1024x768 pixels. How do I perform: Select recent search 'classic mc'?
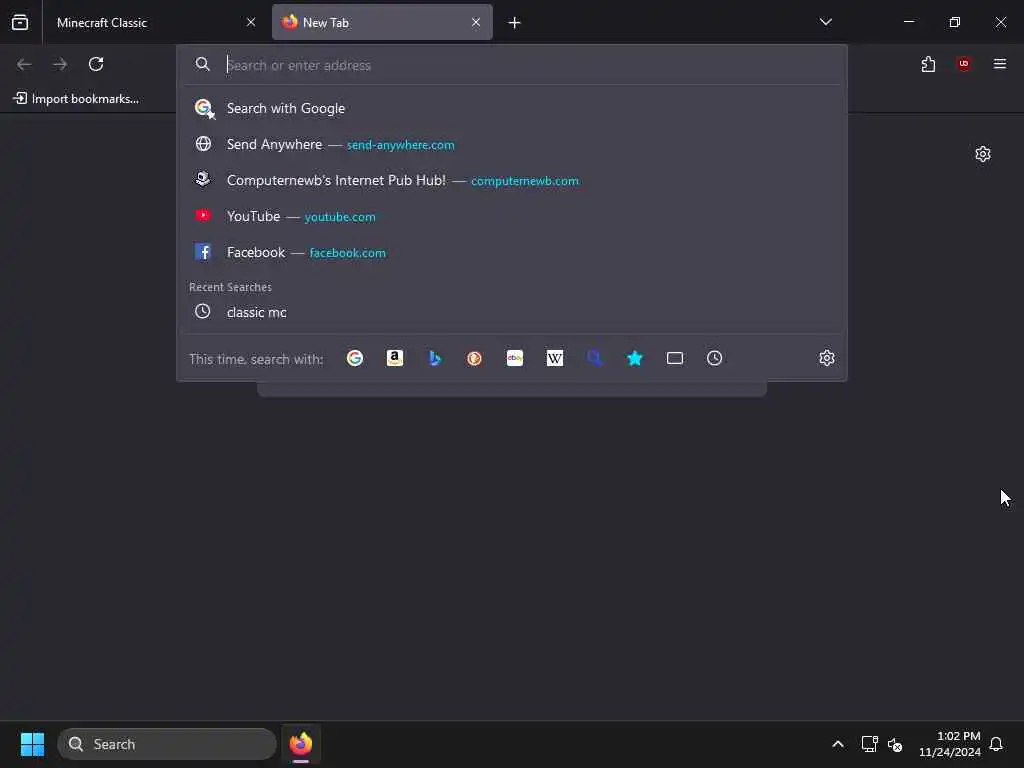(512, 312)
